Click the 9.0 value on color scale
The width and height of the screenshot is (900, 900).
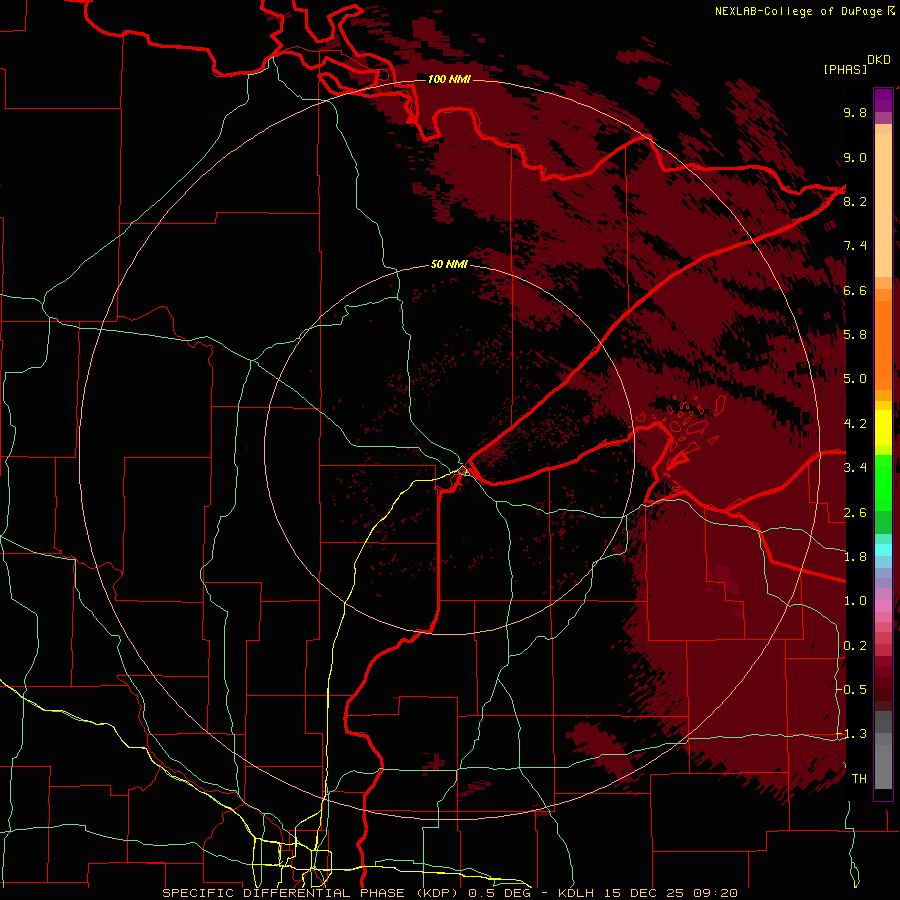(x=855, y=157)
